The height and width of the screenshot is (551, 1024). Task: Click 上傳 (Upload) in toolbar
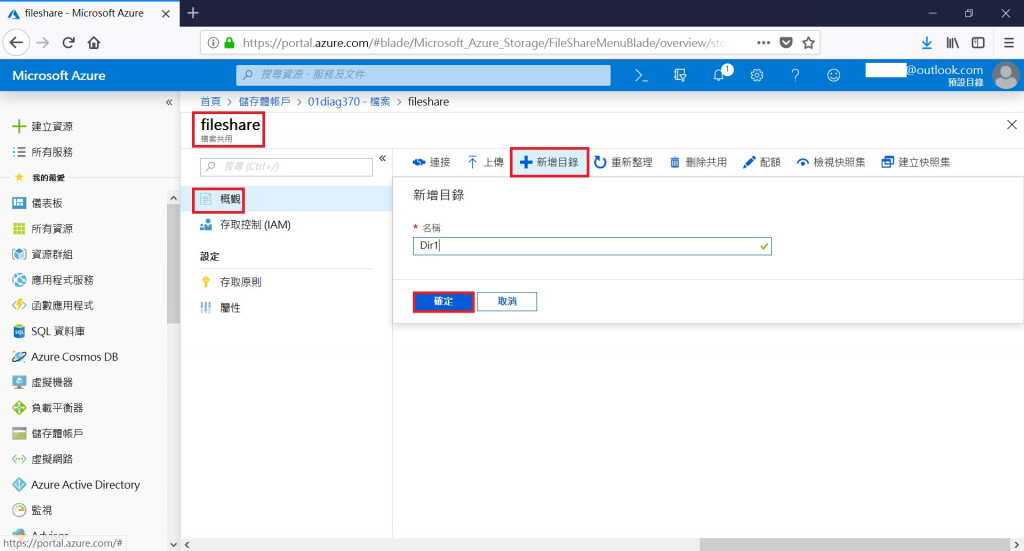click(485, 163)
